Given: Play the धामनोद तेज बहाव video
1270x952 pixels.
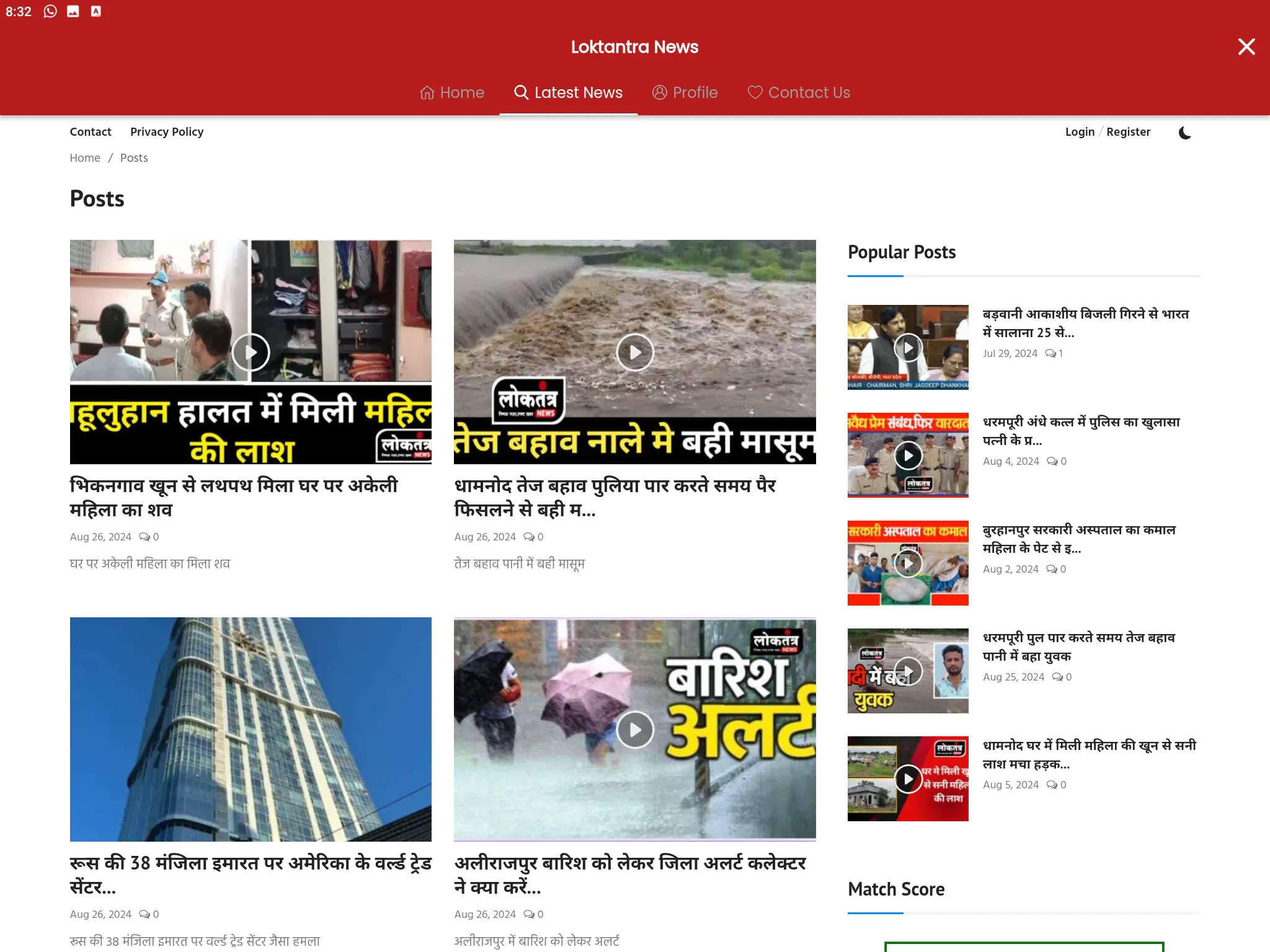Looking at the screenshot, I should coord(635,352).
